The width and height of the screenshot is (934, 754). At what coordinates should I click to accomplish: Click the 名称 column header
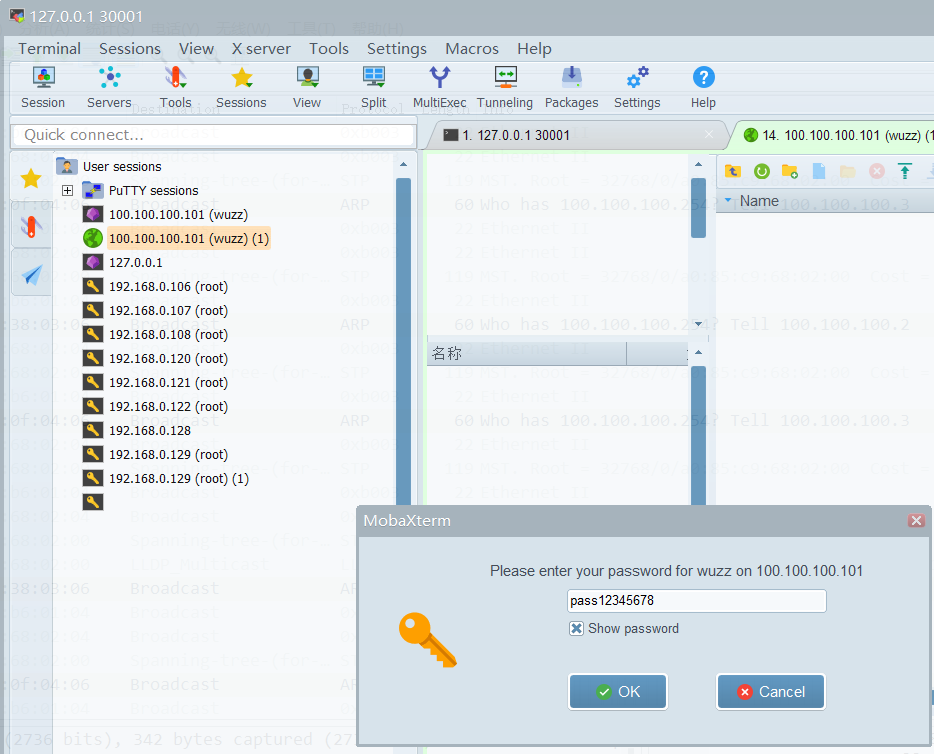pos(527,354)
